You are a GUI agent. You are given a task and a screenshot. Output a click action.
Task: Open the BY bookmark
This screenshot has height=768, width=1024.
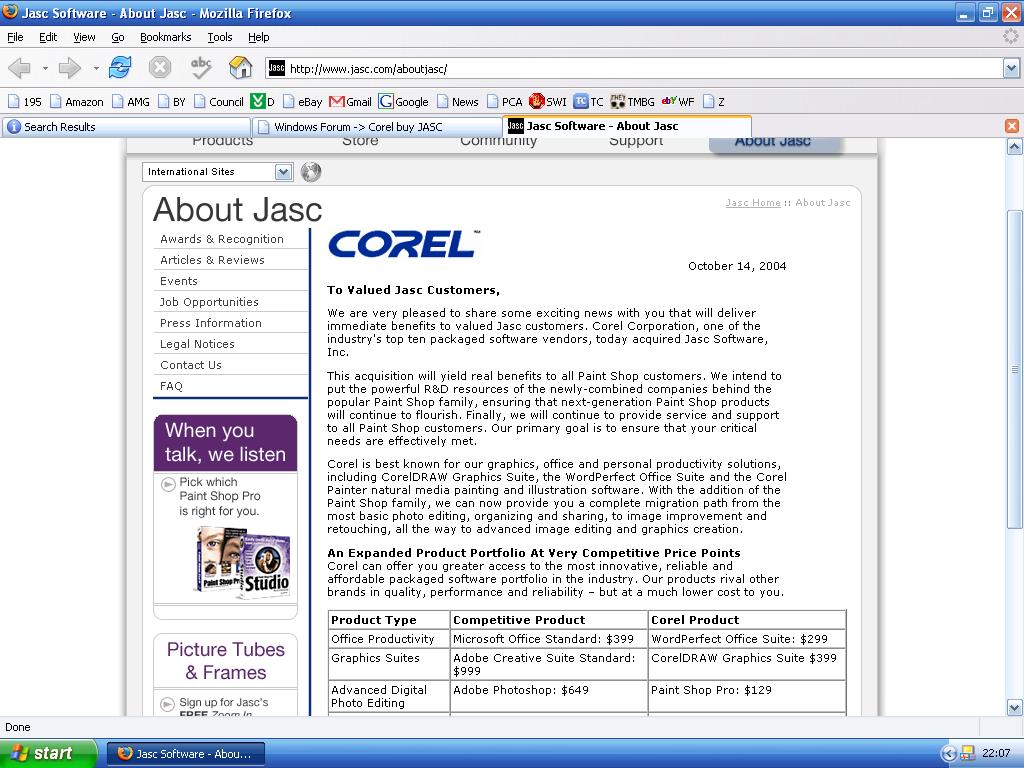(172, 102)
